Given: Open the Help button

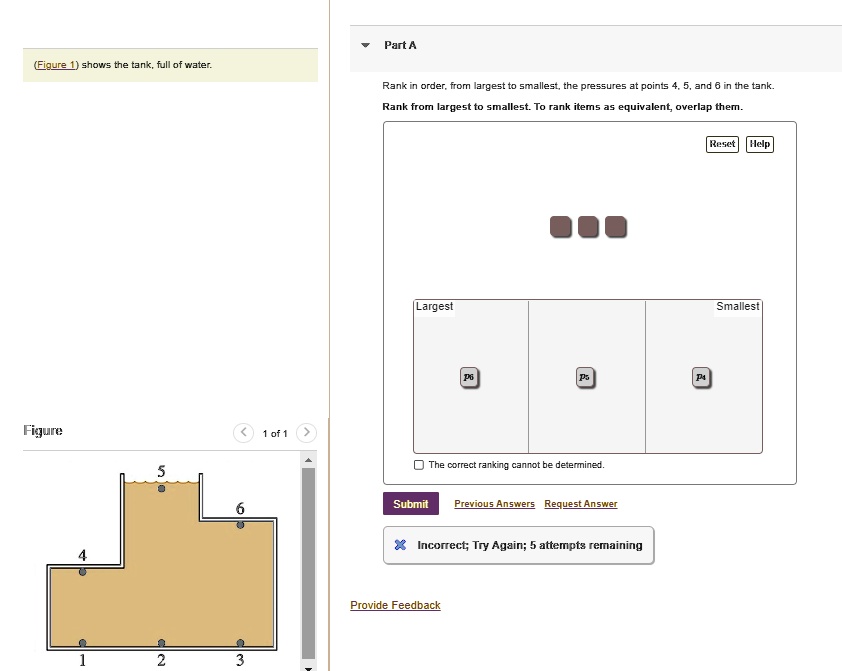Looking at the screenshot, I should [x=759, y=144].
